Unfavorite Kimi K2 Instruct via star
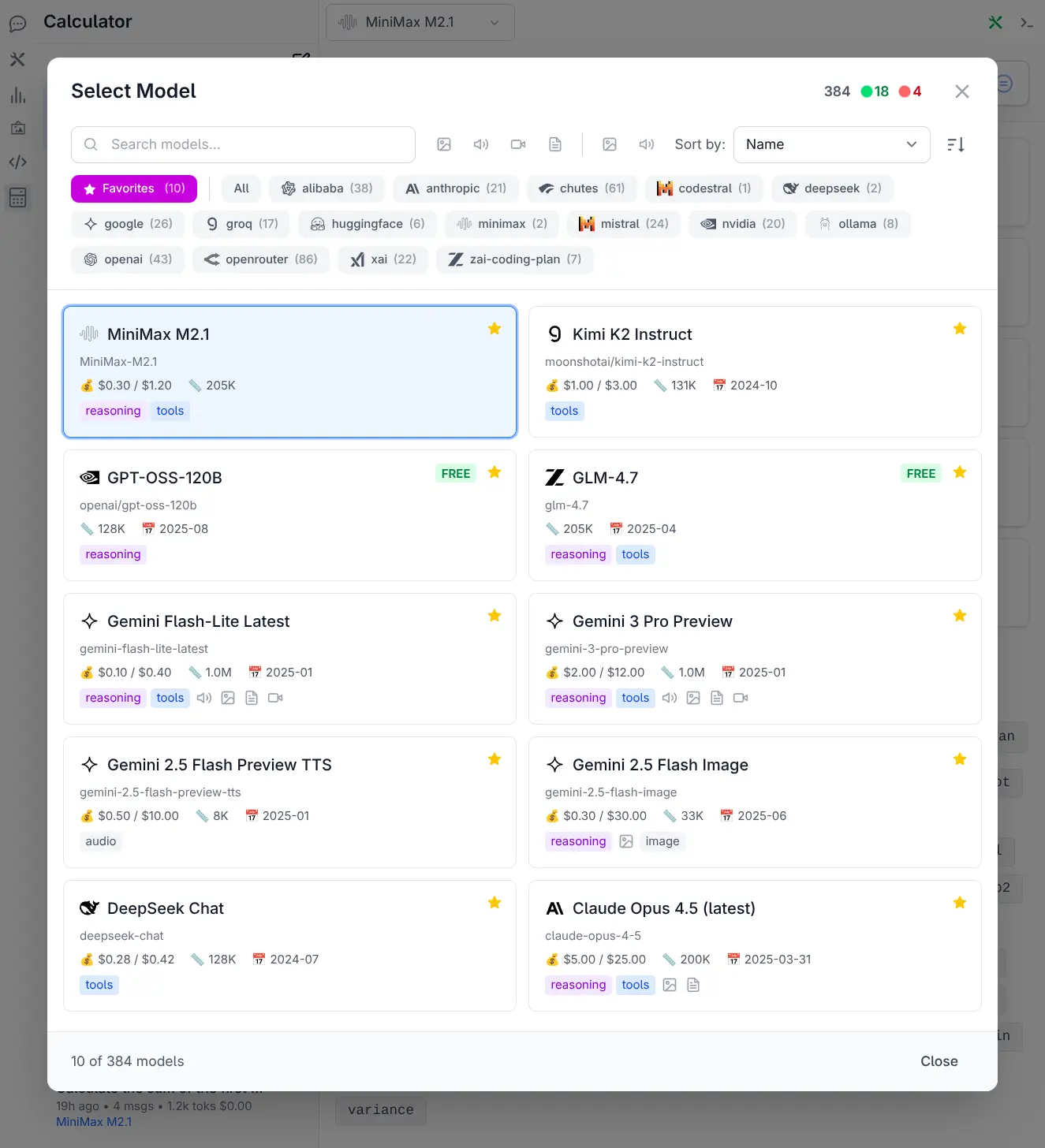The width and height of the screenshot is (1045, 1148). 959,329
